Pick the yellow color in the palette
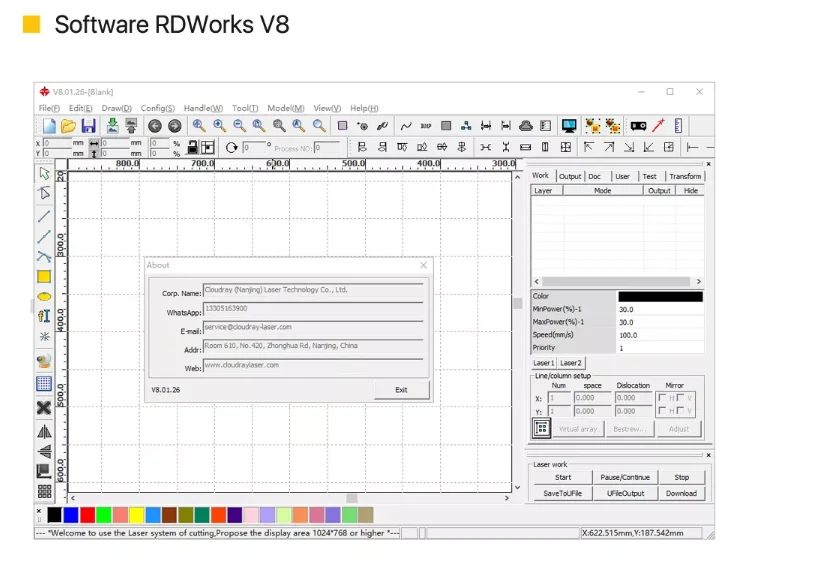This screenshot has height=565, width=815. tap(137, 515)
